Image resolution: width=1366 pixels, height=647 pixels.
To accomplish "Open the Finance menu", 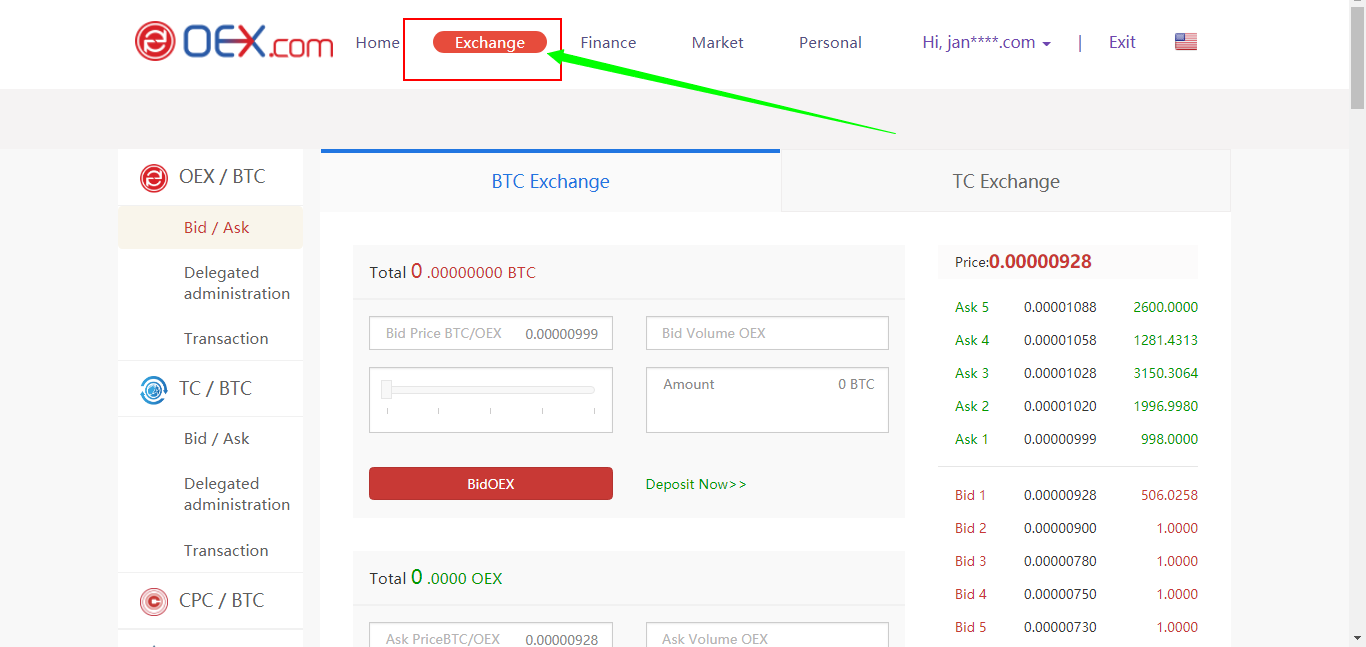I will (x=608, y=42).
